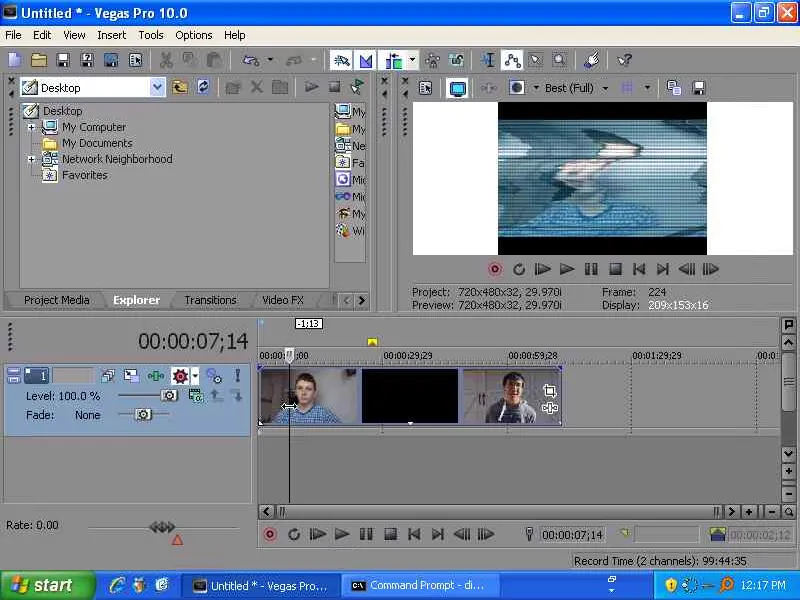
Task: Switch to the Transitions tab
Action: (210, 300)
